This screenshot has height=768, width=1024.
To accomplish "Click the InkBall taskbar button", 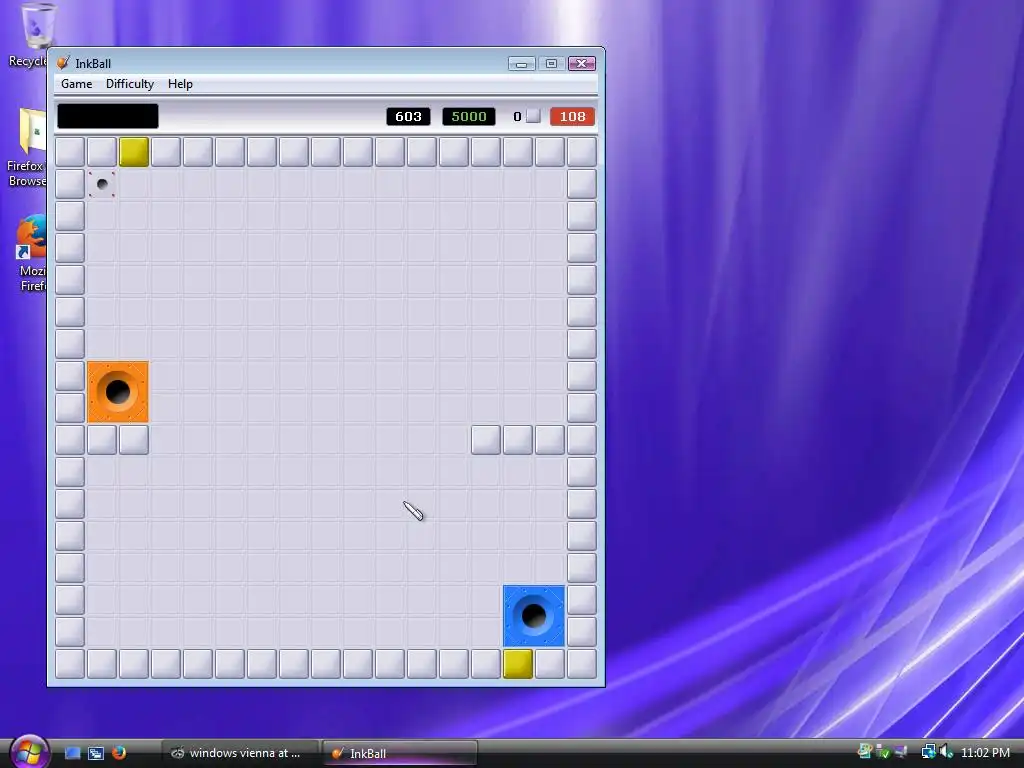I will click(x=400, y=753).
